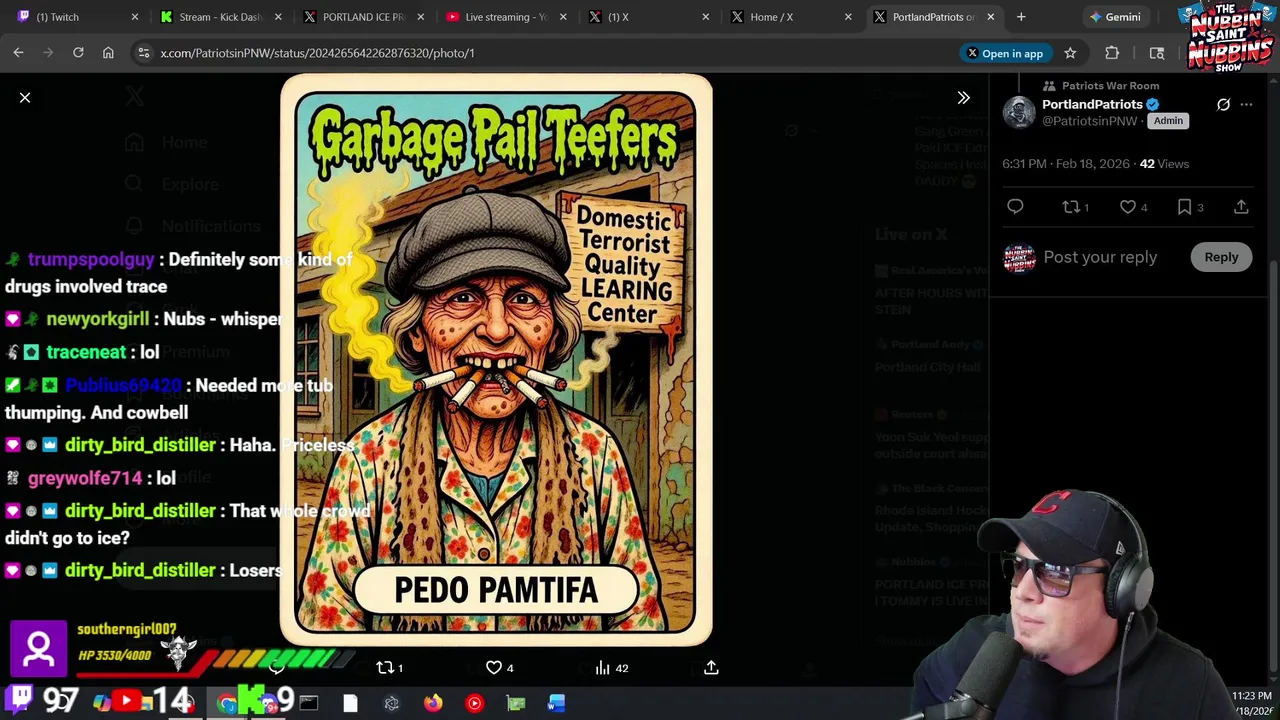Open the terminal icon in taskbar
1280x720 pixels.
pyautogui.click(x=308, y=704)
